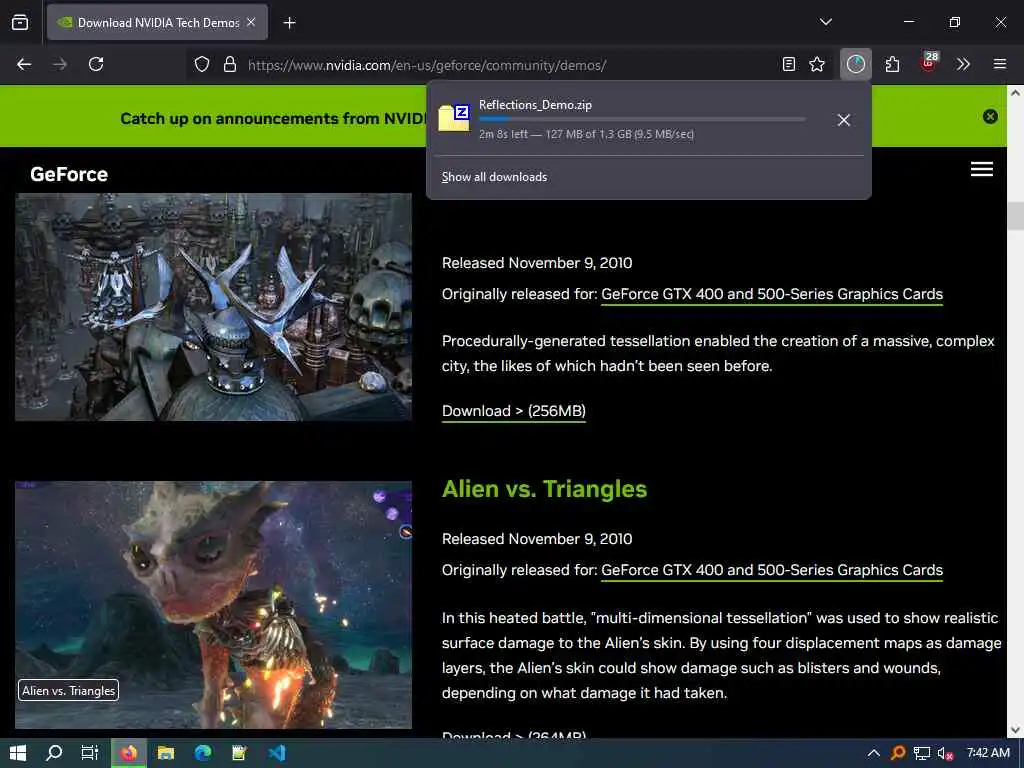
Task: Open tracking protection shield icon
Action: coord(202,64)
